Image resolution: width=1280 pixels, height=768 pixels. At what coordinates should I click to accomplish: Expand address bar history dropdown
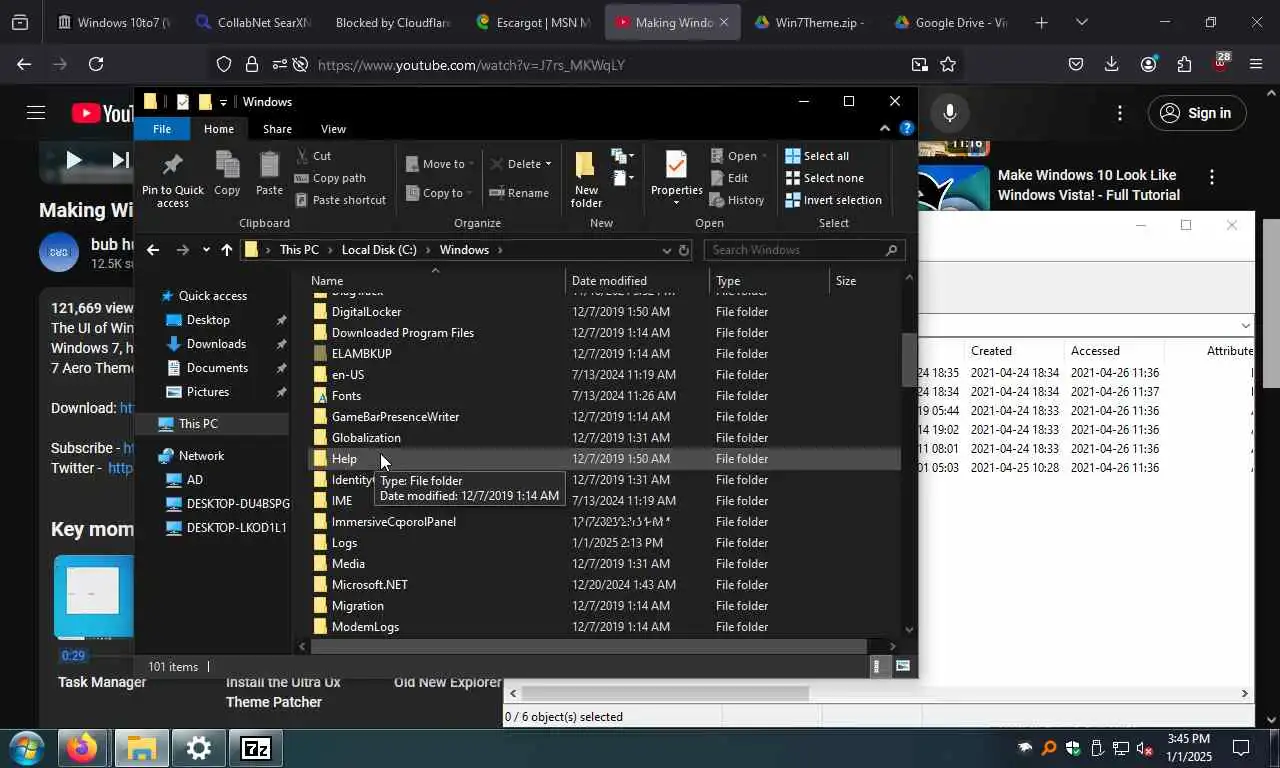pos(666,250)
